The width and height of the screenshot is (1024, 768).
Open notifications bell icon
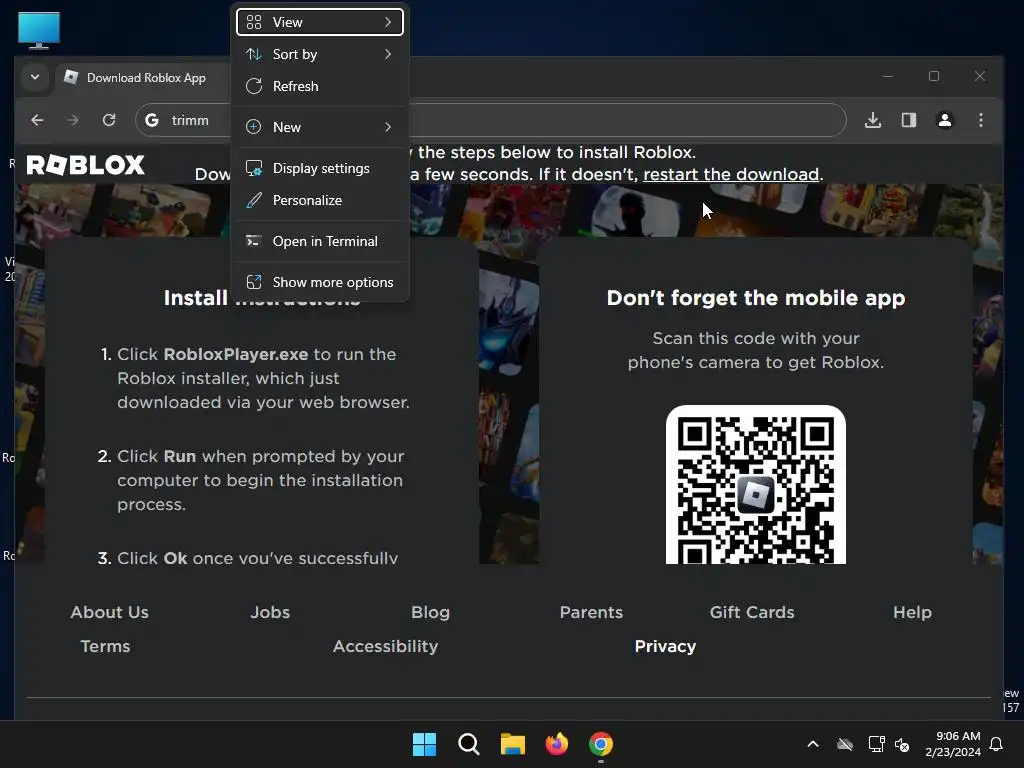[997, 744]
